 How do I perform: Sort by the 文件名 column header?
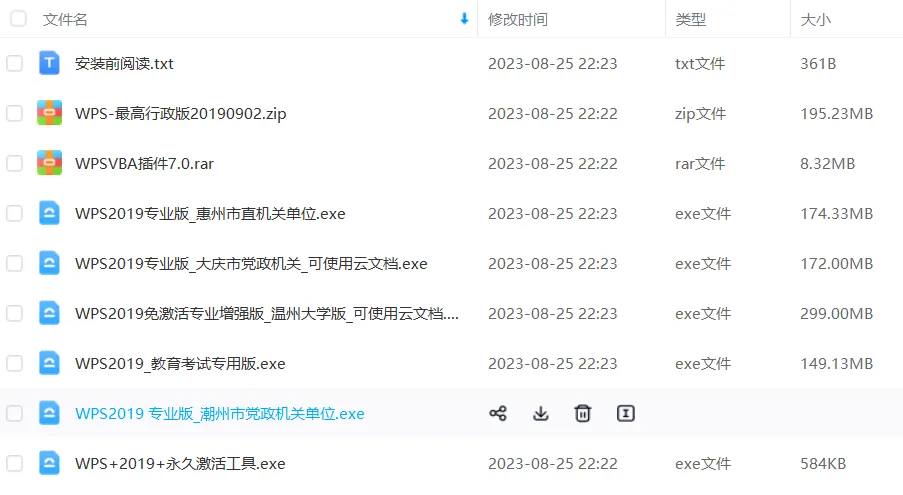[x=65, y=20]
